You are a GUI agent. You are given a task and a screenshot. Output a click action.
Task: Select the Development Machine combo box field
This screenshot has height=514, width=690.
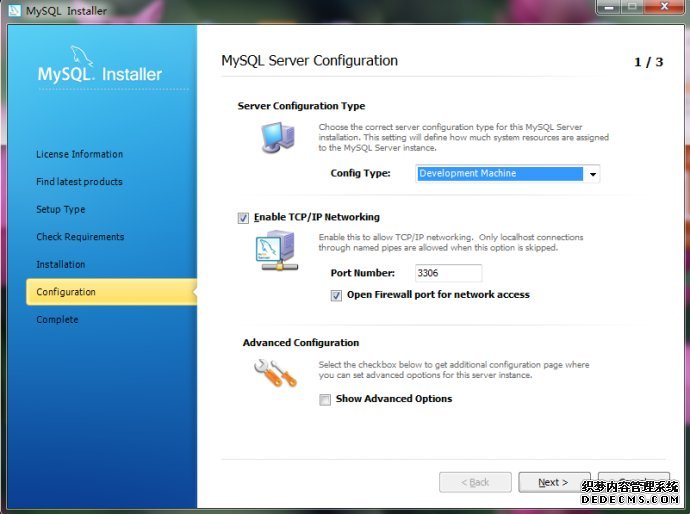pos(498,174)
